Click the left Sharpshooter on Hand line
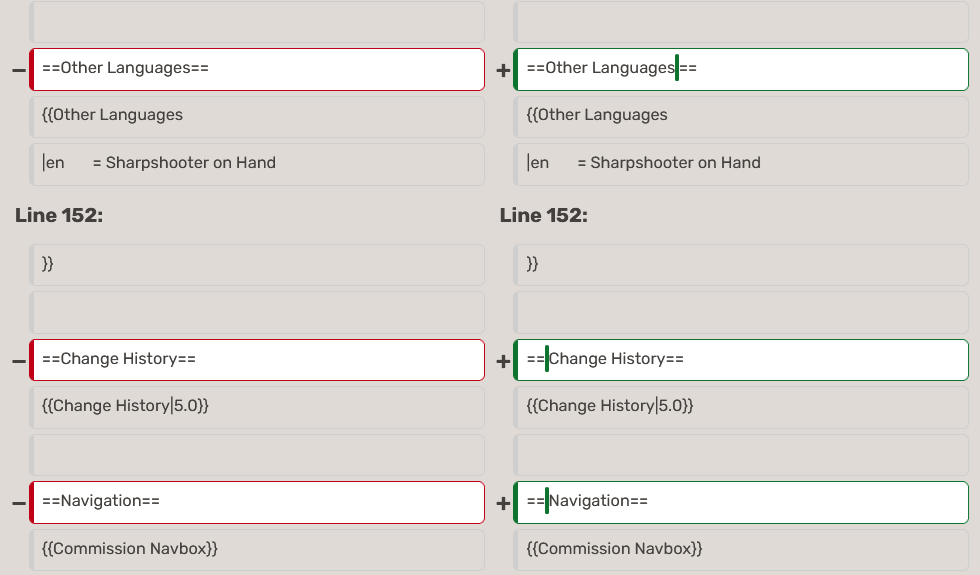The width and height of the screenshot is (980, 575). (x=159, y=163)
